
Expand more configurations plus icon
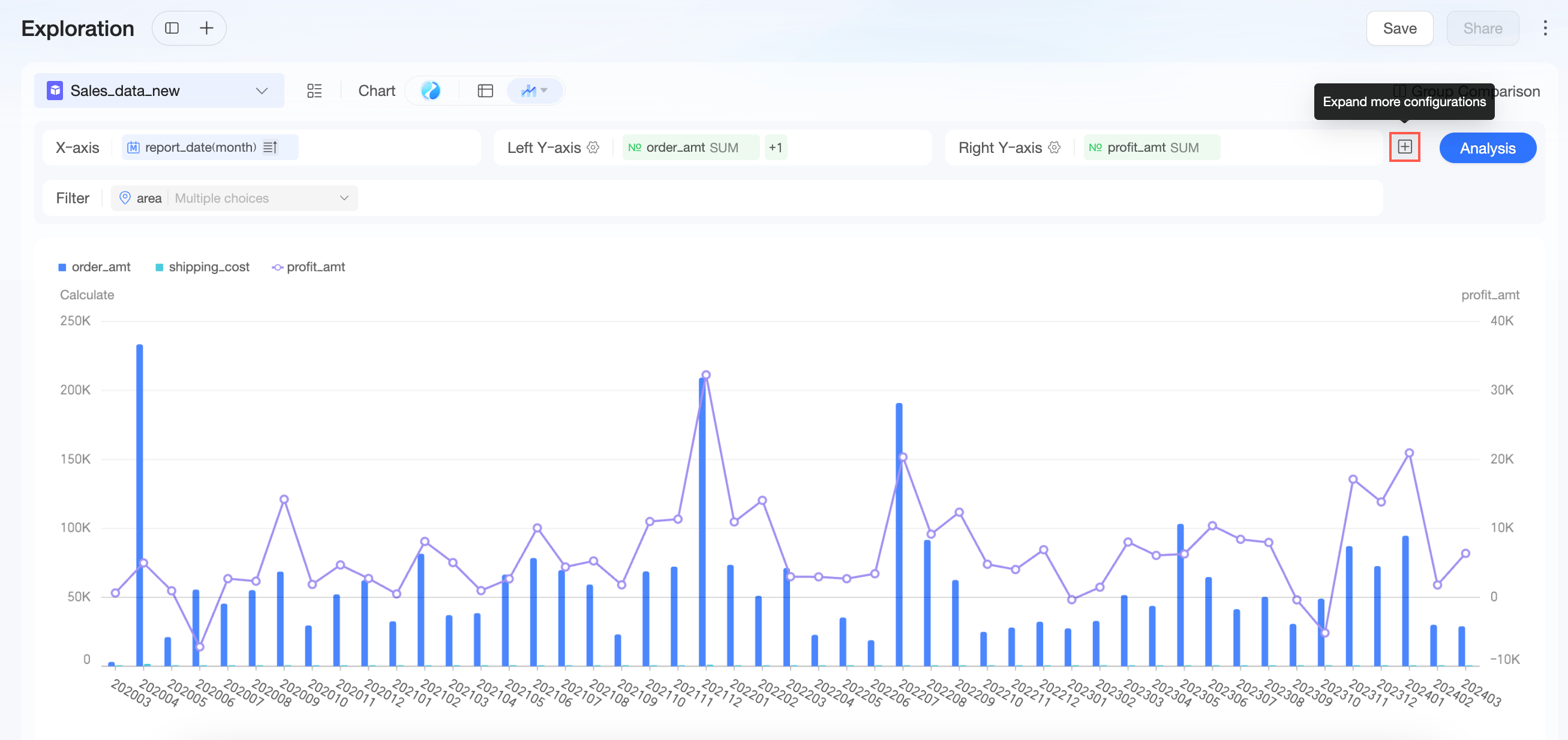[x=1404, y=147]
